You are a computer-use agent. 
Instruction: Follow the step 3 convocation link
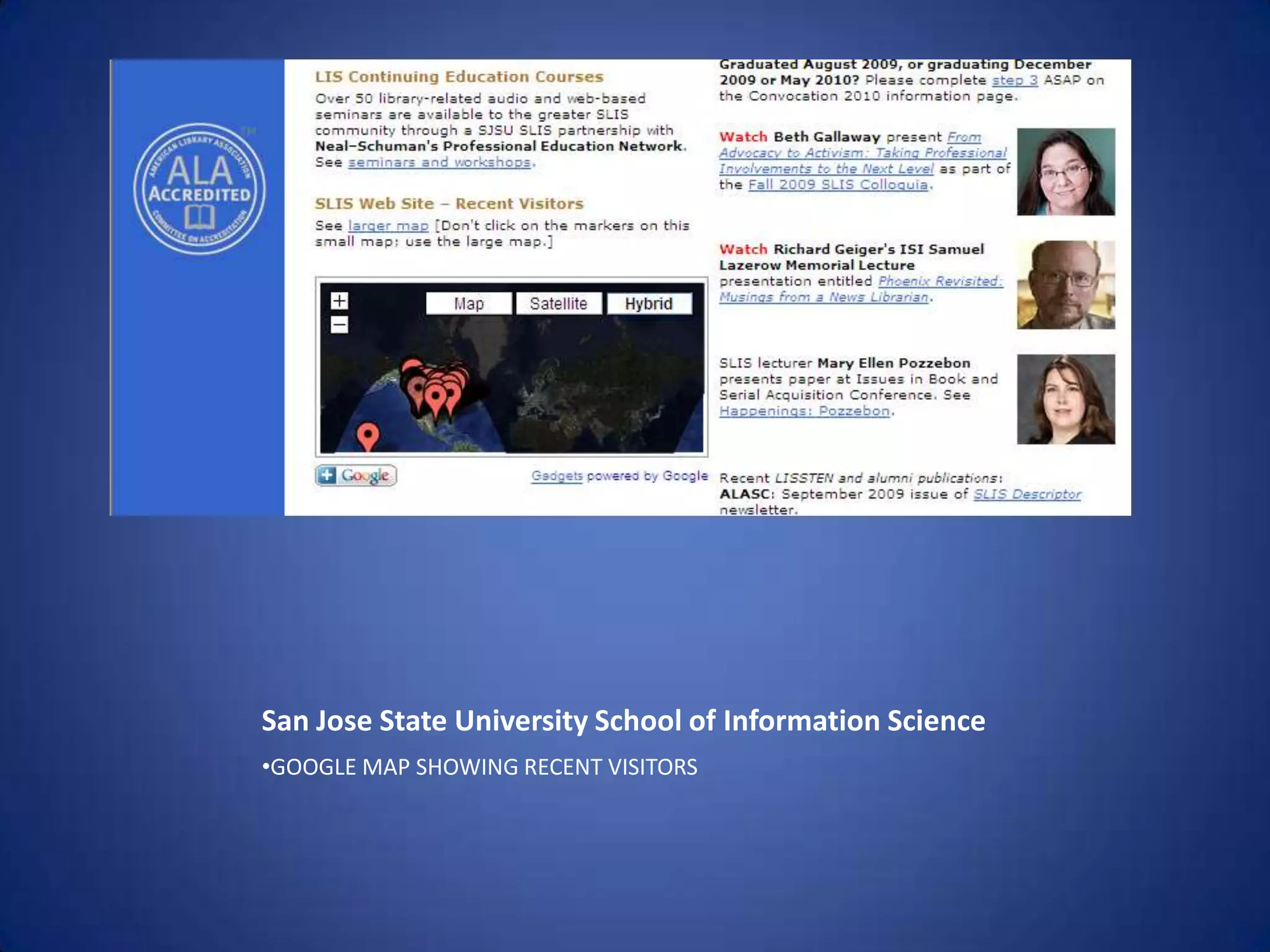click(1015, 81)
